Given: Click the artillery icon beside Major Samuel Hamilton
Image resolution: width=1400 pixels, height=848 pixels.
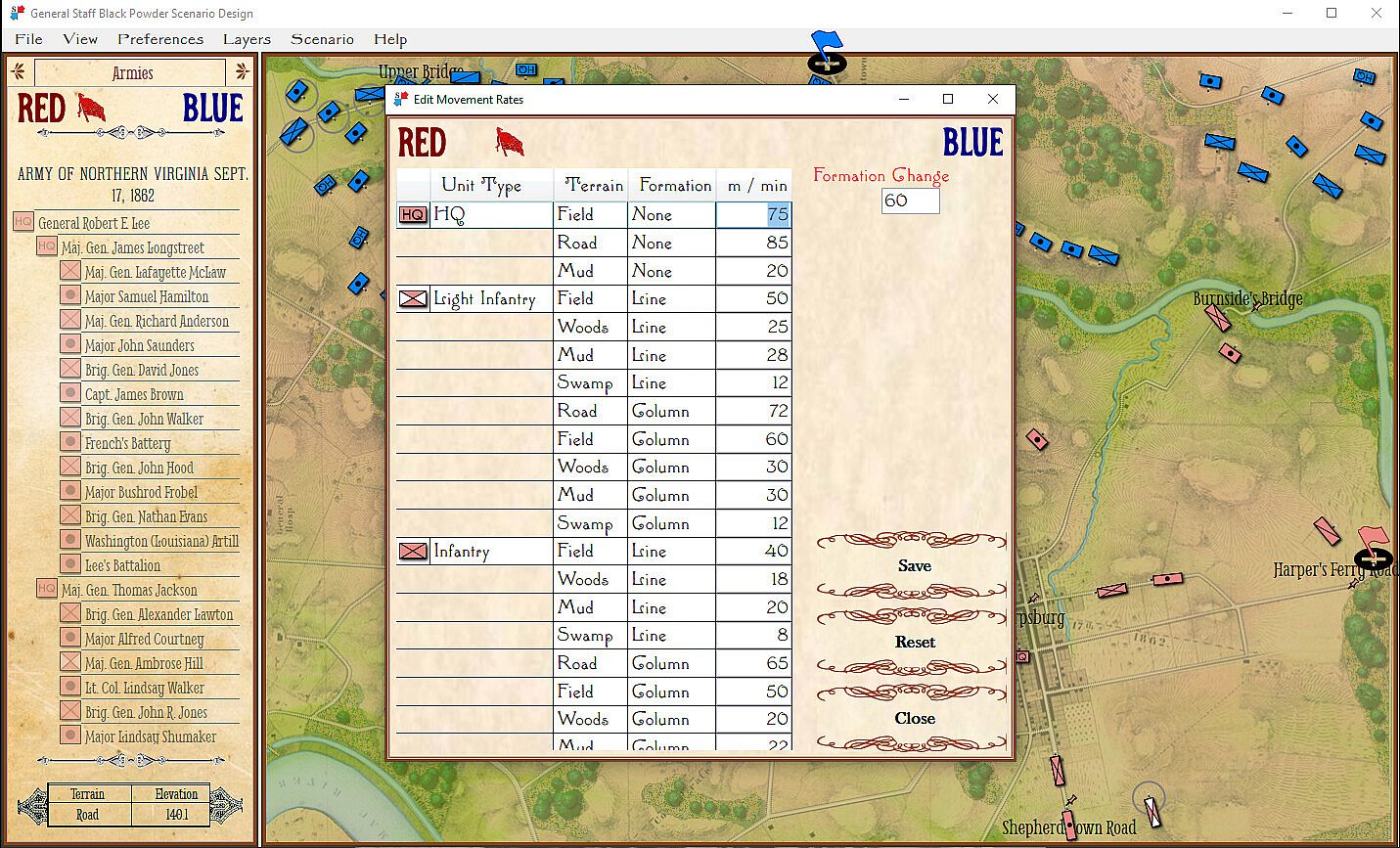Looking at the screenshot, I should 70,295.
